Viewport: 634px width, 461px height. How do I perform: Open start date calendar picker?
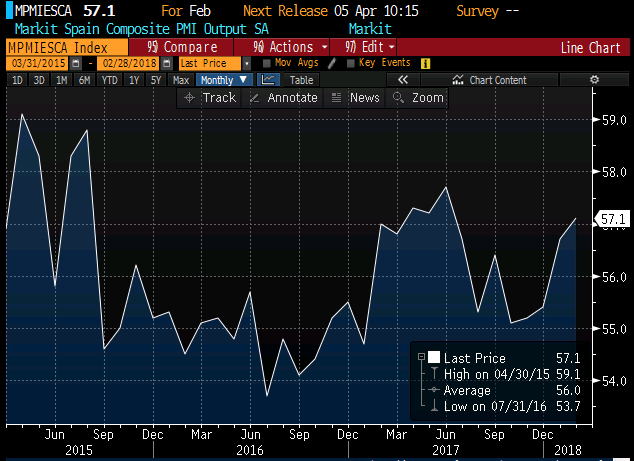click(75, 63)
